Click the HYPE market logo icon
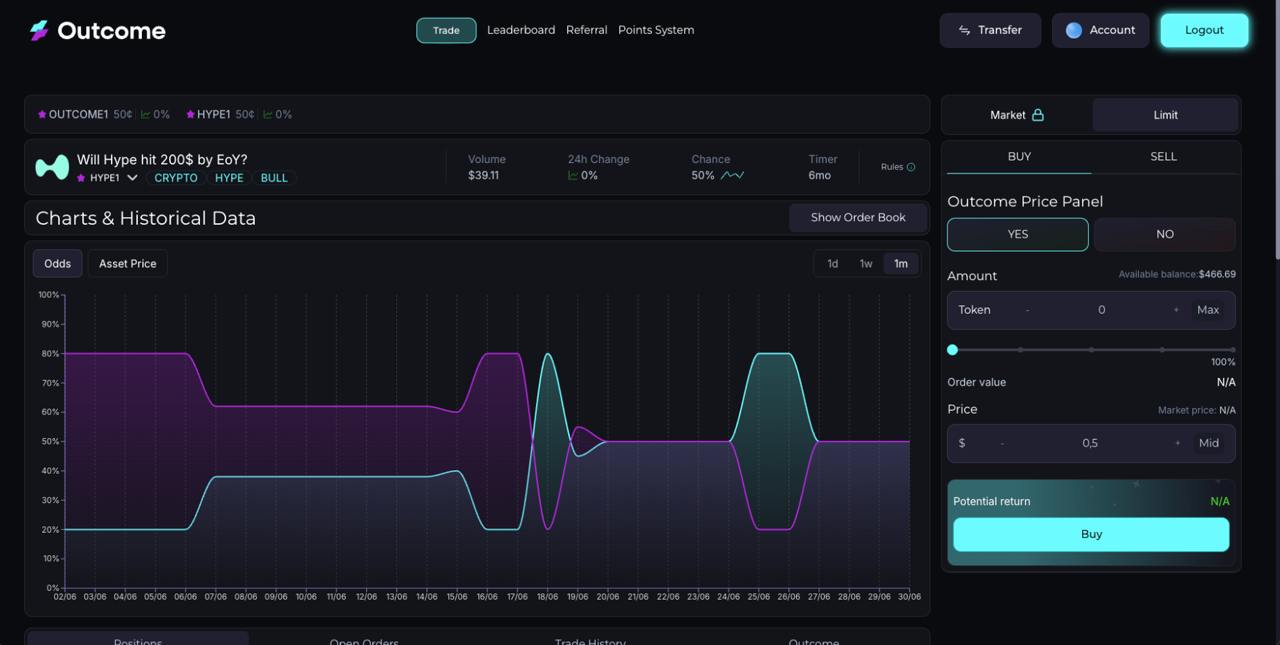This screenshot has width=1280, height=645. (x=52, y=167)
